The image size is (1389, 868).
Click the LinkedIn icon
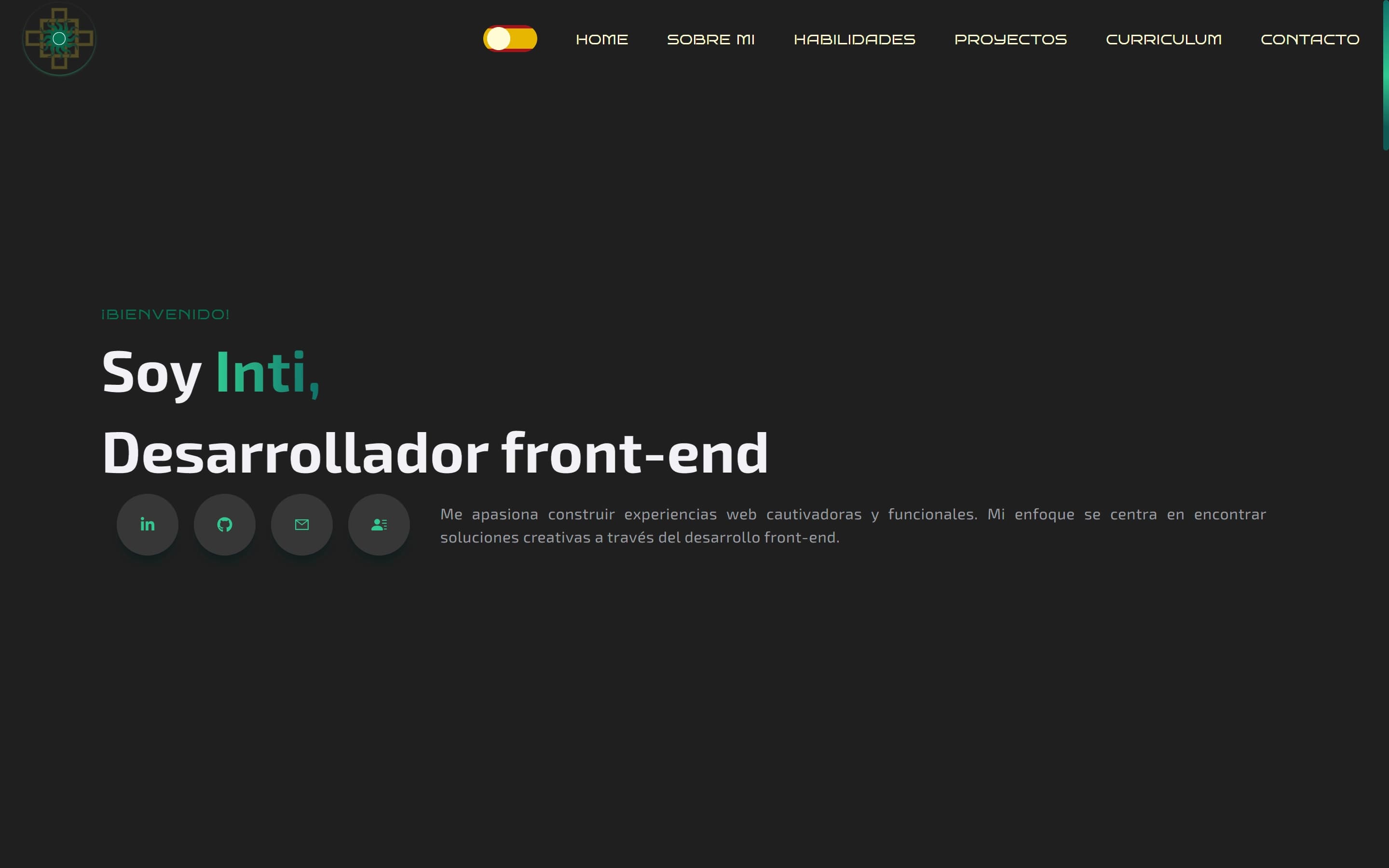(147, 524)
